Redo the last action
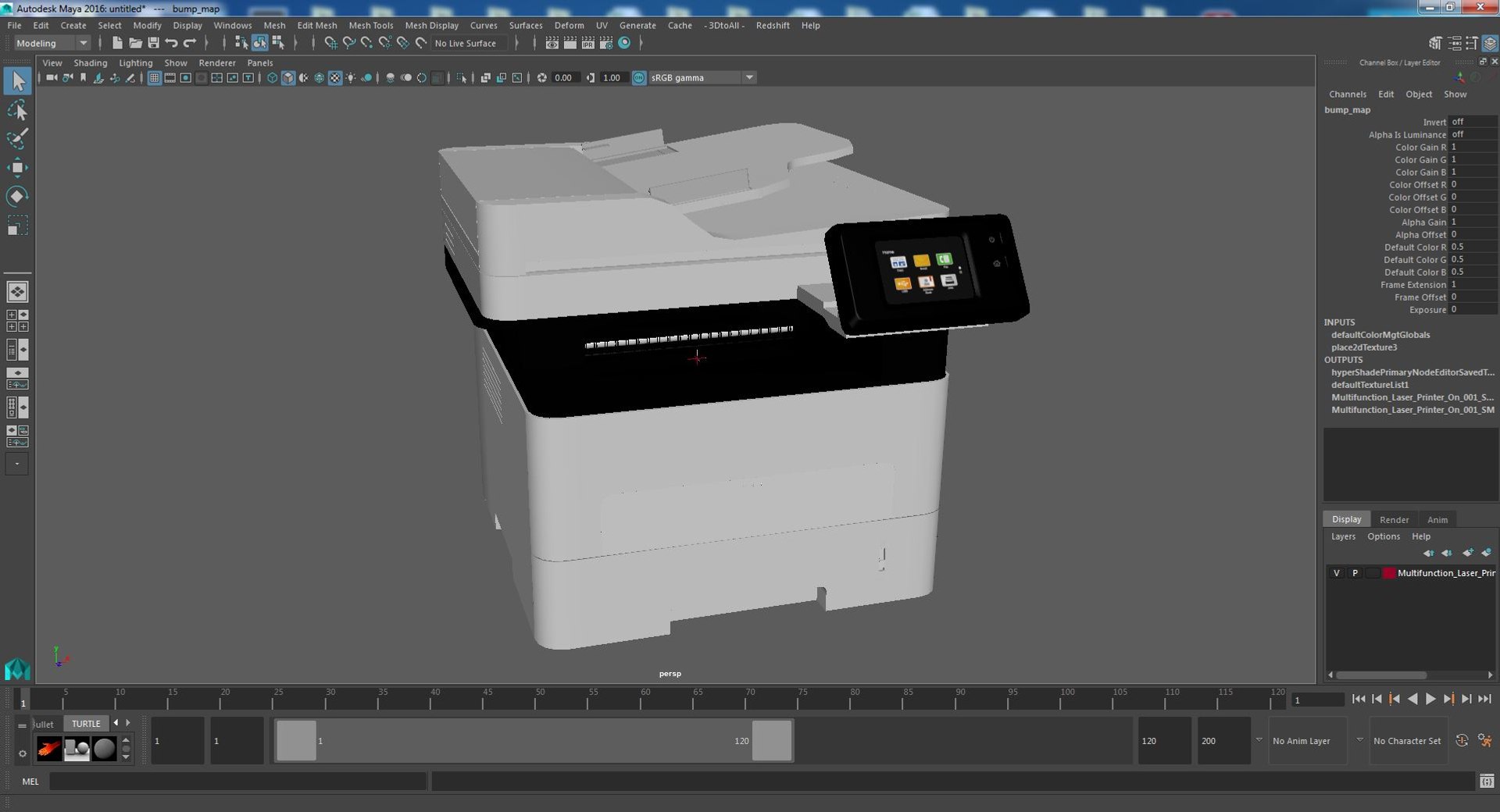This screenshot has width=1500, height=812. coord(189,43)
